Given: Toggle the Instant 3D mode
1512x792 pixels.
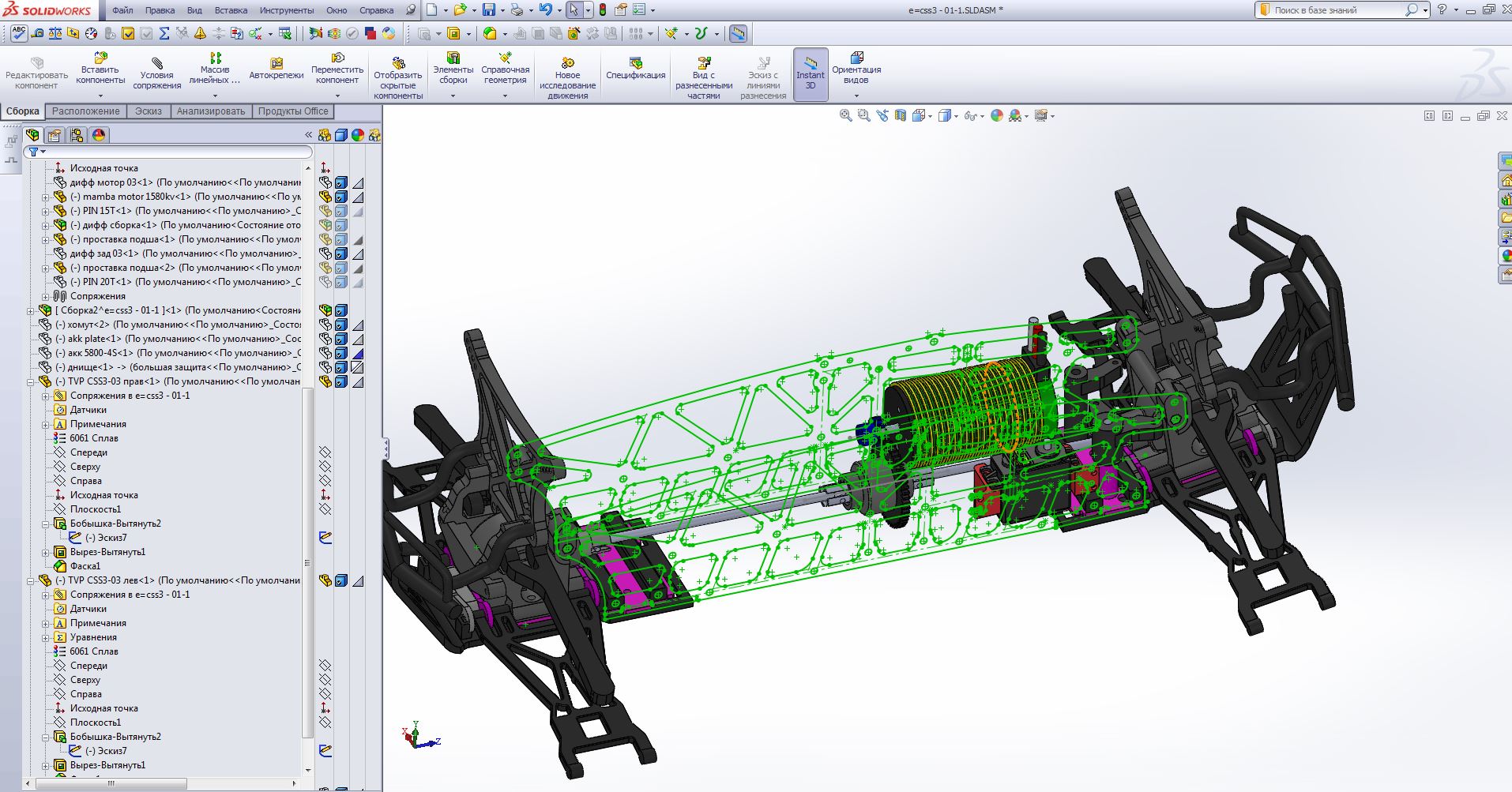Looking at the screenshot, I should [811, 73].
